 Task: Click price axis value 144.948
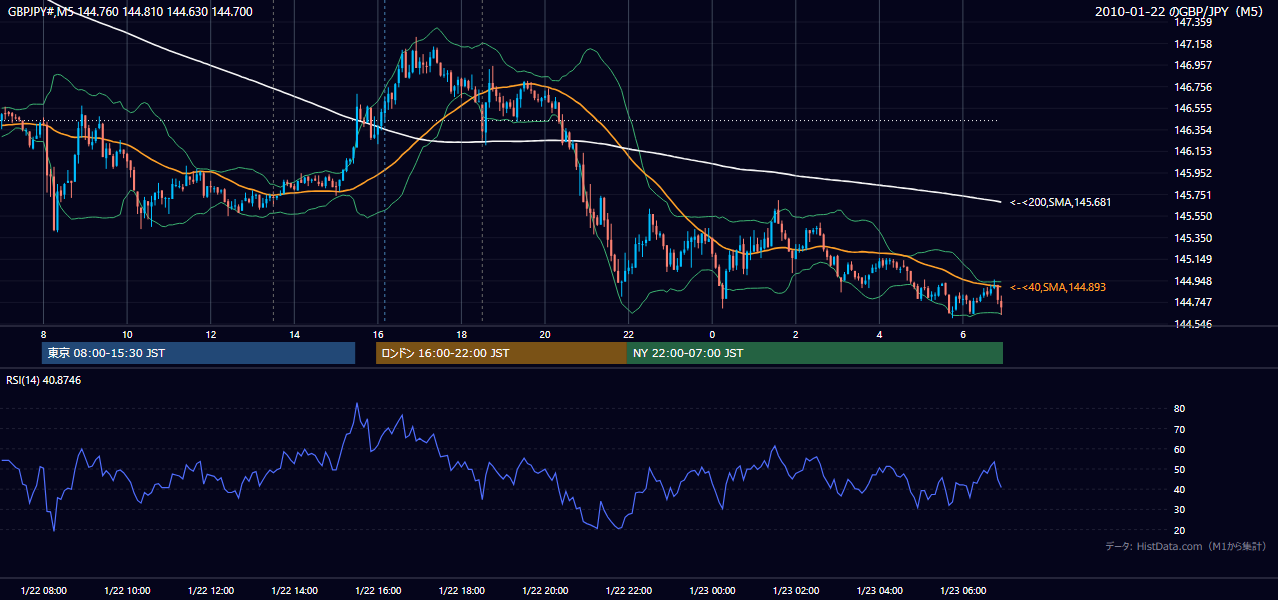[x=1193, y=281]
